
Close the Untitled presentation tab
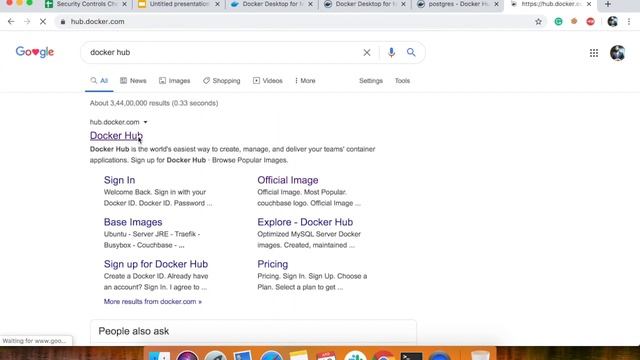pos(218,4)
